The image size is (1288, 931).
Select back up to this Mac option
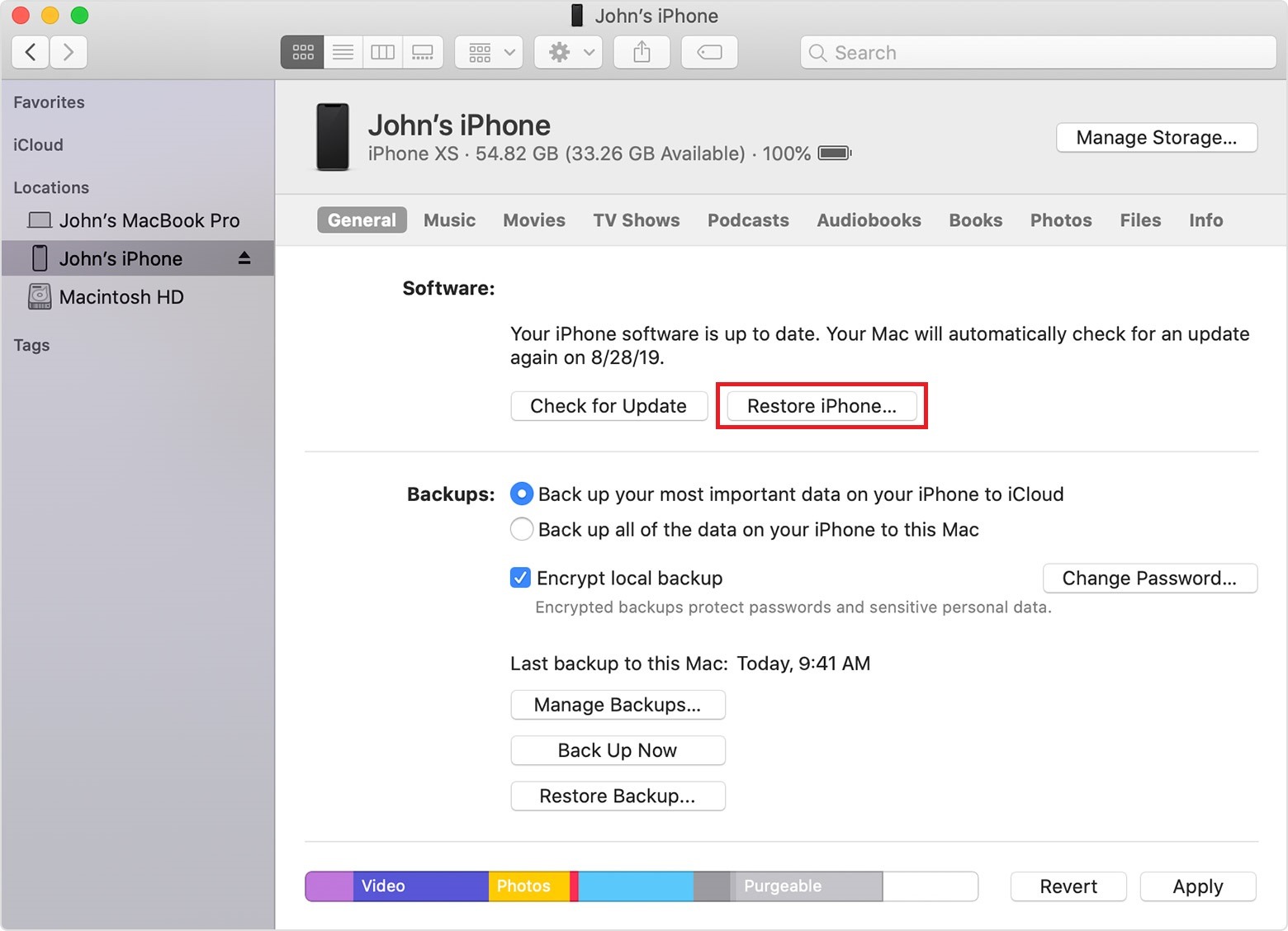coord(522,529)
